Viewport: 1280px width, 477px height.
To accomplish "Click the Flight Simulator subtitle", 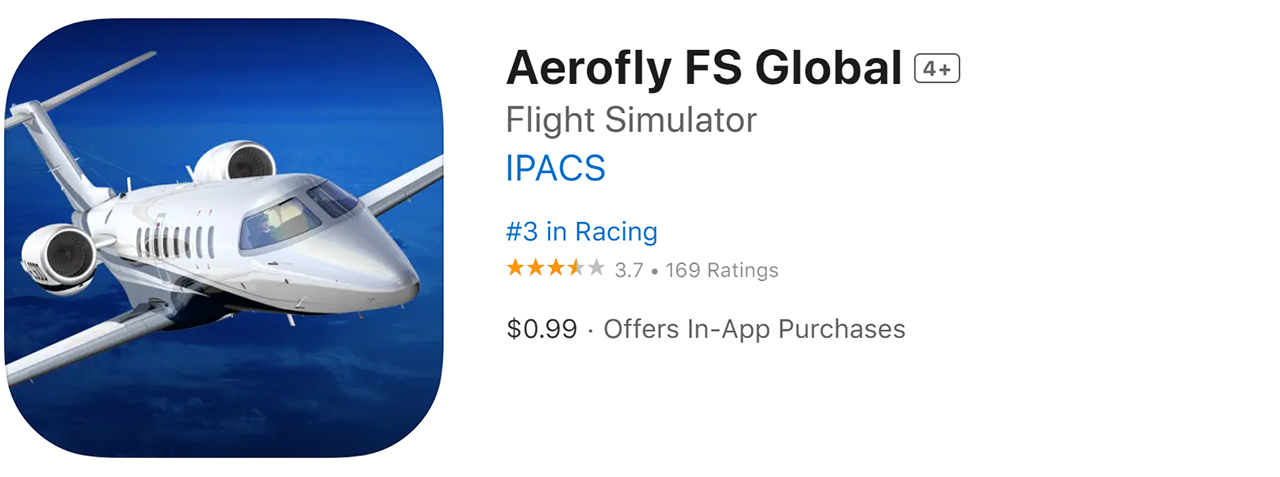I will (x=631, y=120).
